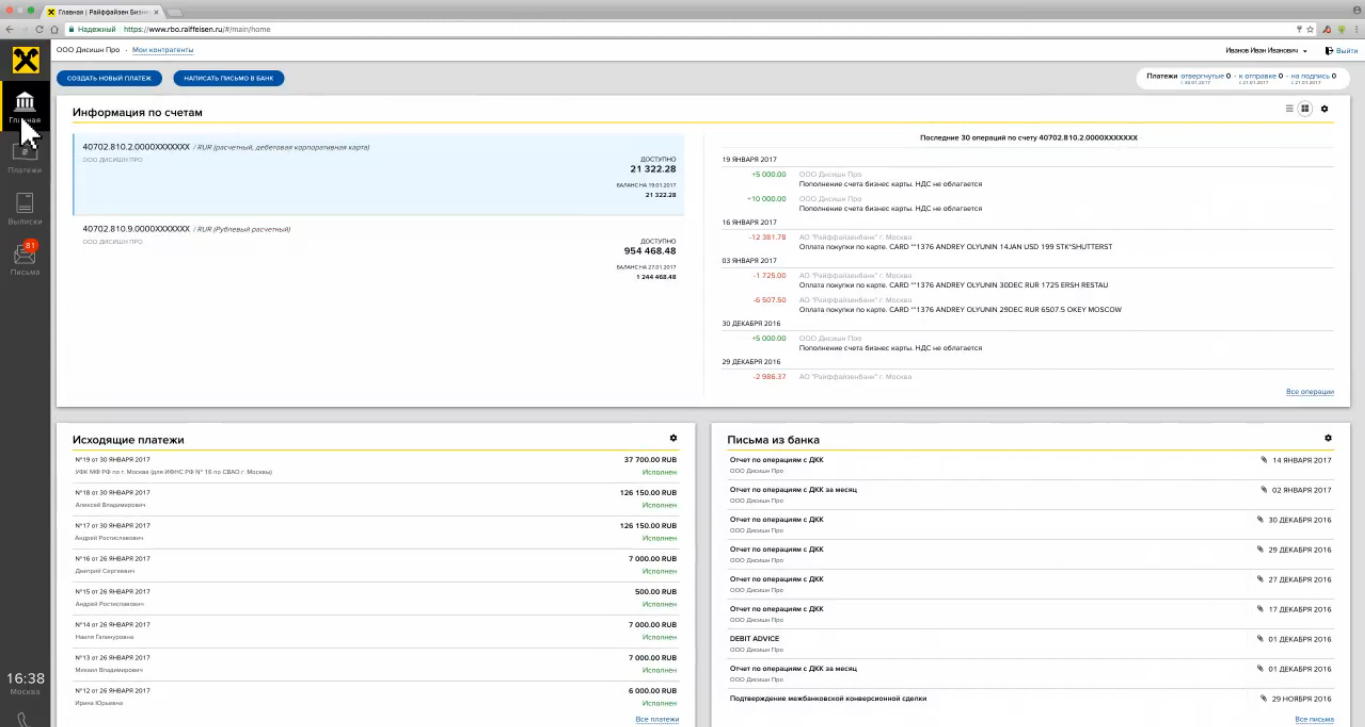Open Подтверждение межбанковской конверсионной сделки letter
The image size is (1365, 727).
tap(1030, 699)
